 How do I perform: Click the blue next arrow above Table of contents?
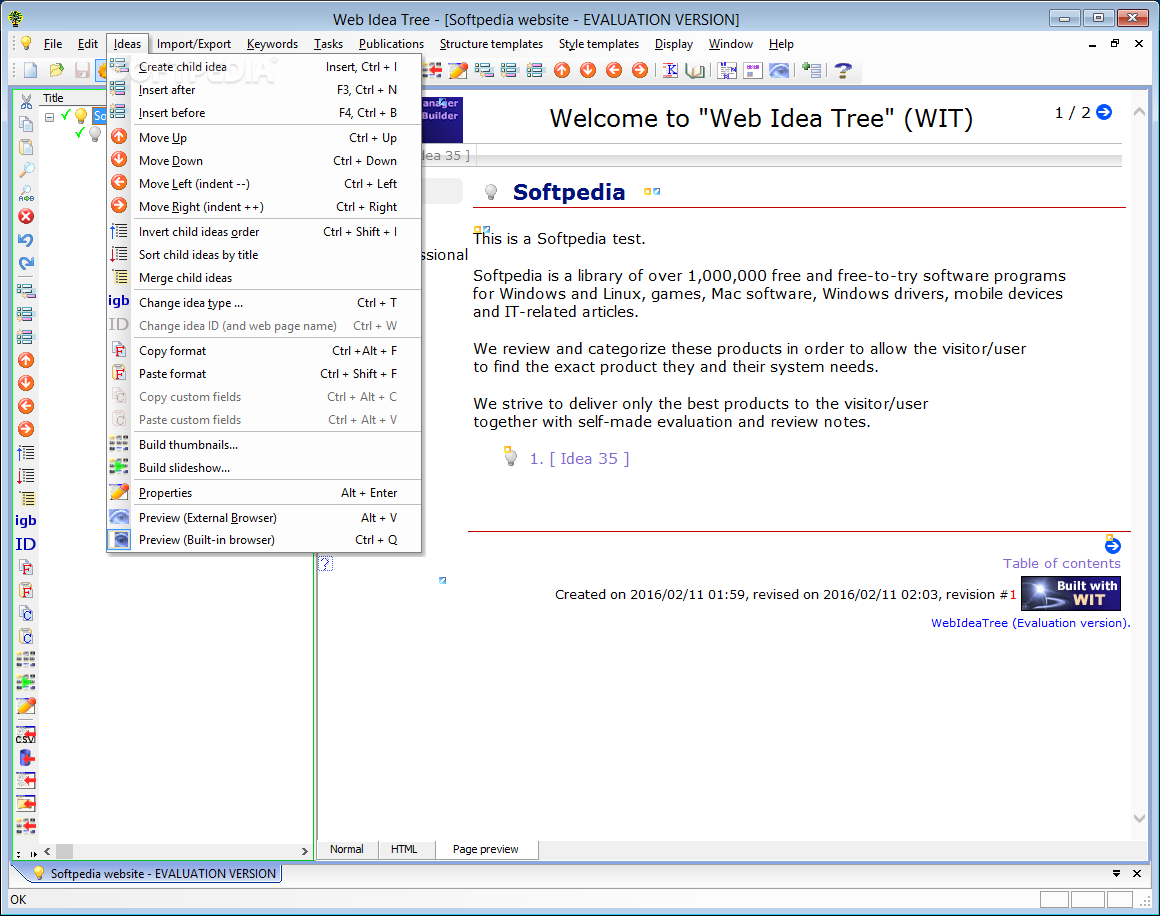tap(1113, 546)
